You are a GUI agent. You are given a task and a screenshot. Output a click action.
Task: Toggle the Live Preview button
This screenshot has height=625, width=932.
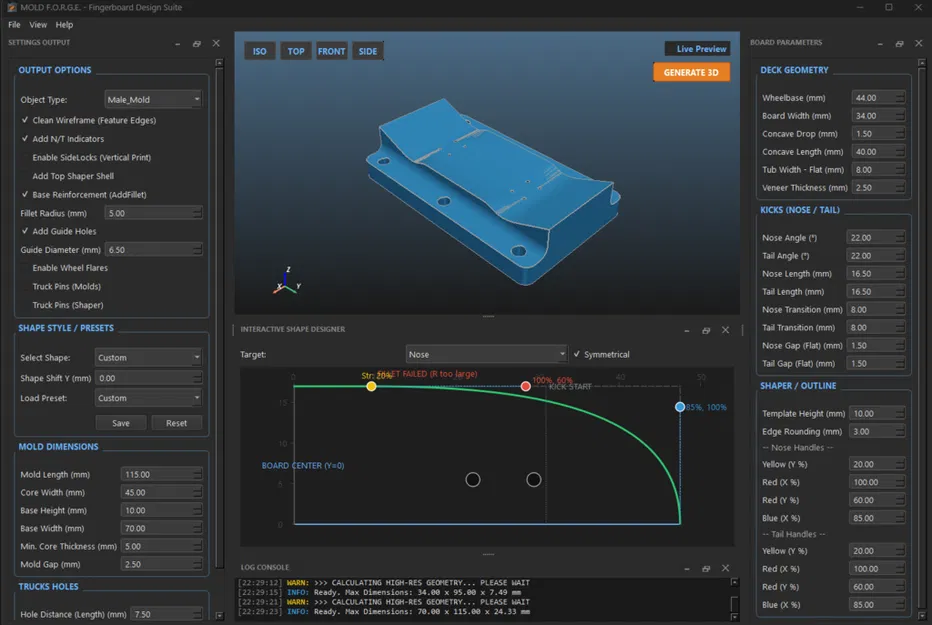697,49
